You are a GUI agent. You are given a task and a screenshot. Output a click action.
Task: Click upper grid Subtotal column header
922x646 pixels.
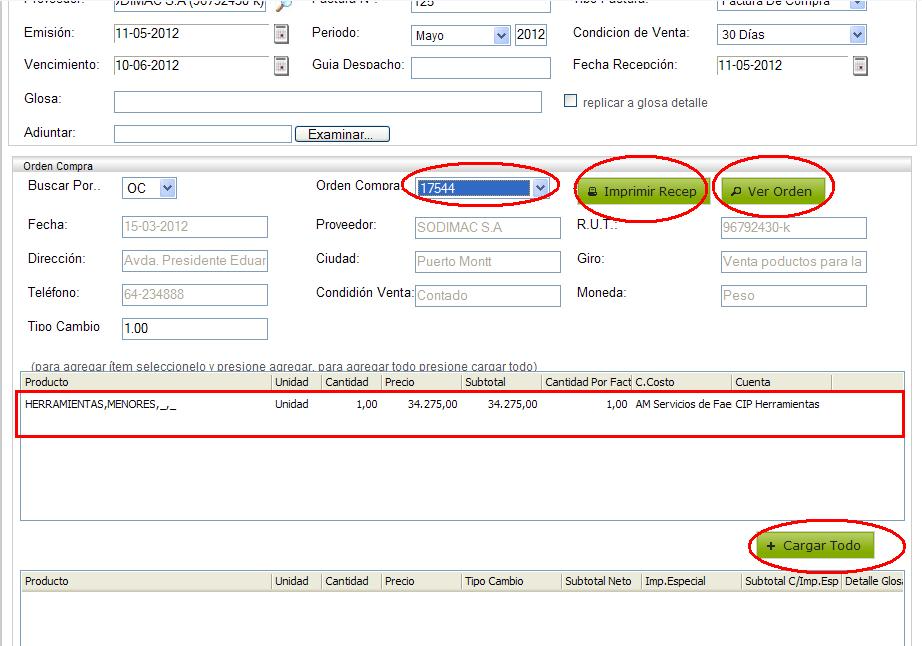click(501, 382)
